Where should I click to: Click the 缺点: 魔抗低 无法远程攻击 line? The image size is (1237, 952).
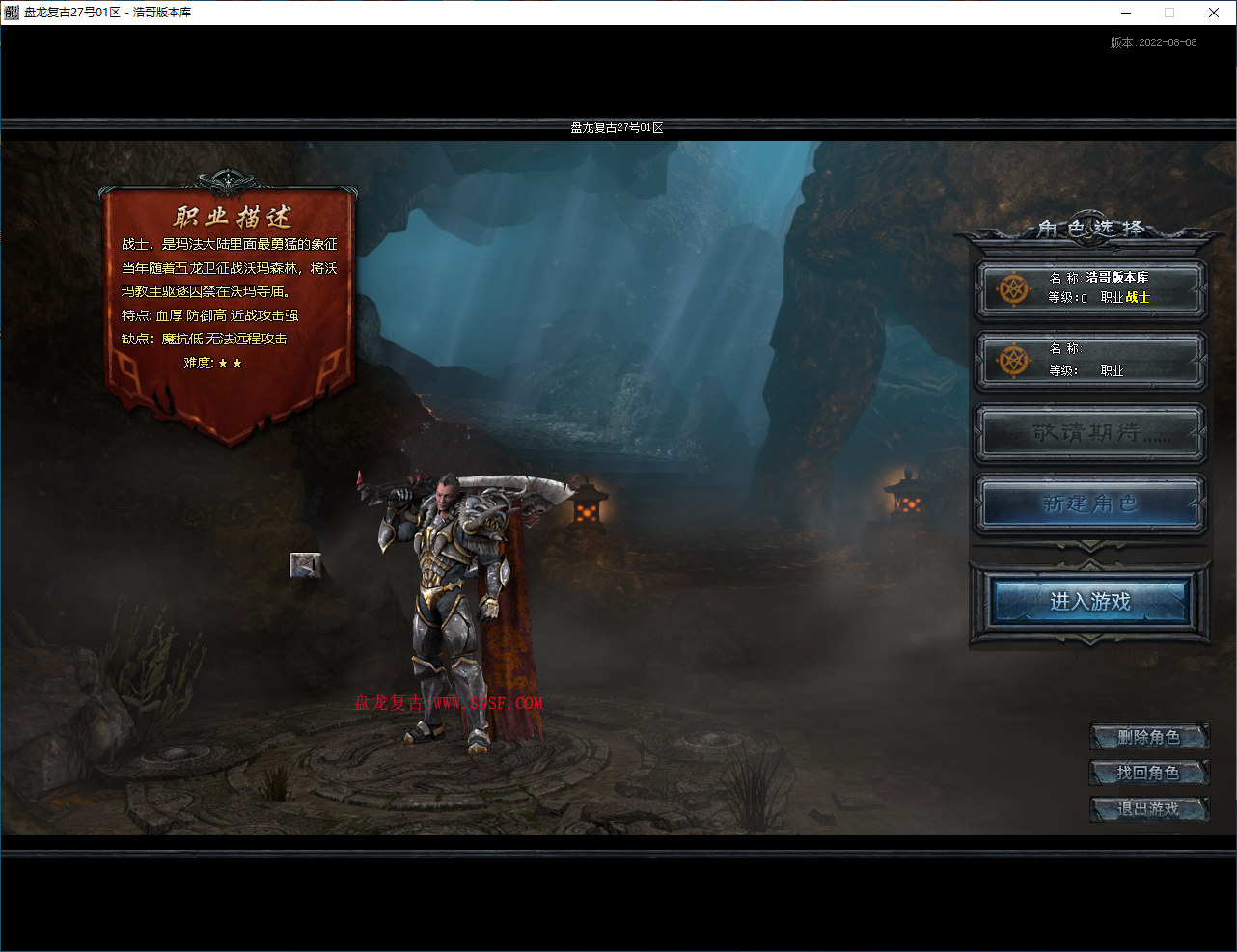(x=205, y=339)
